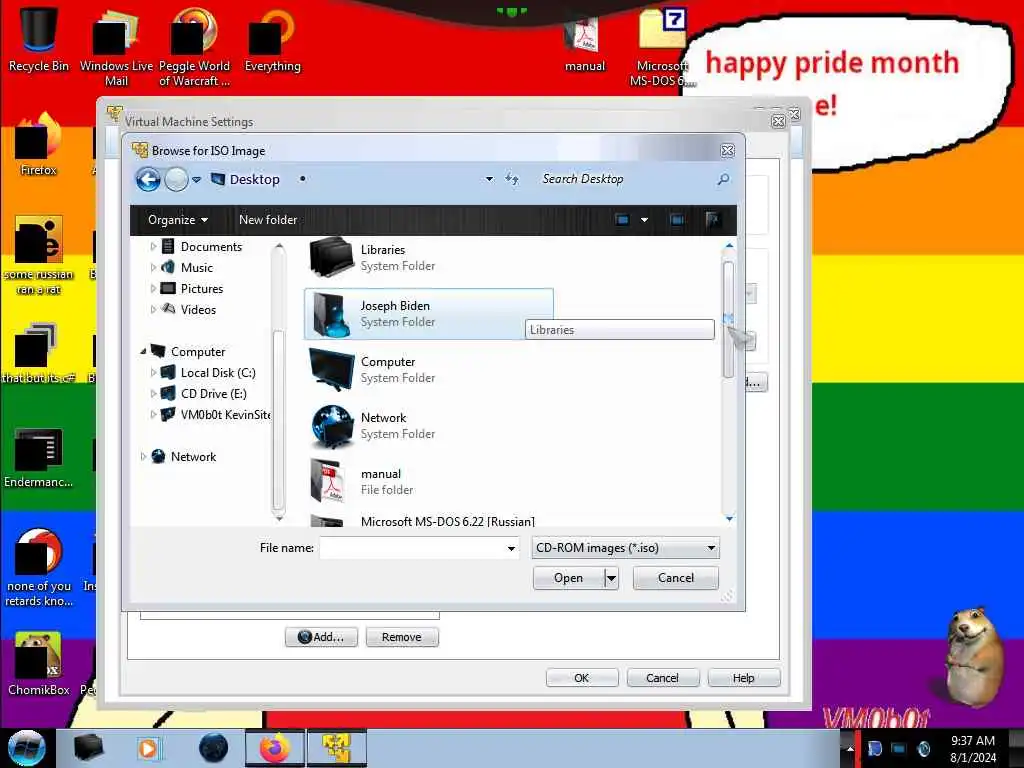Viewport: 1024px width, 768px height.
Task: Select Microsoft MS-DOS 6.22 [Russian] item
Action: tap(447, 521)
